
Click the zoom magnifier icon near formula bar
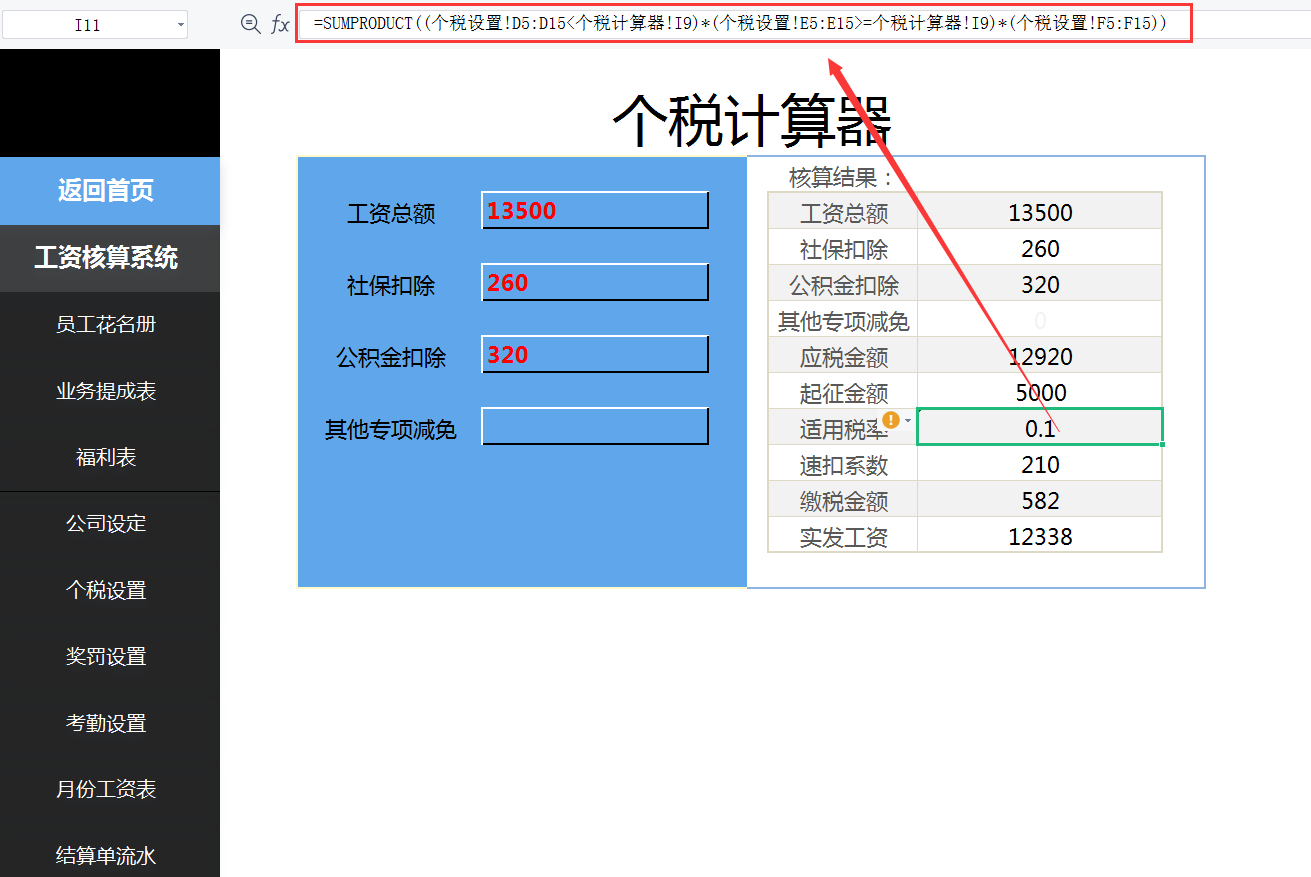point(249,24)
